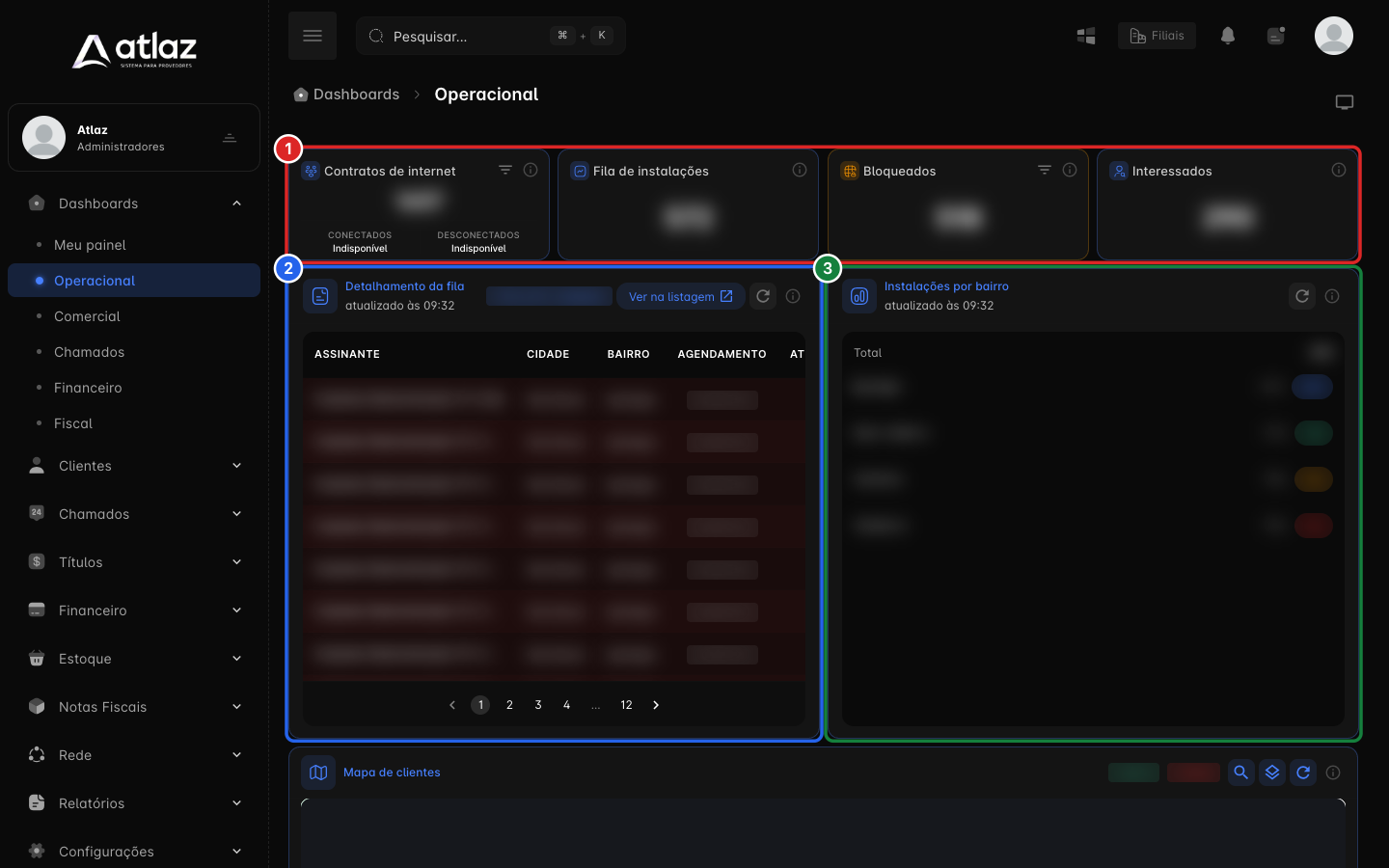Sort by CIDADE column header
This screenshot has height=868, width=1389.
[x=548, y=354]
